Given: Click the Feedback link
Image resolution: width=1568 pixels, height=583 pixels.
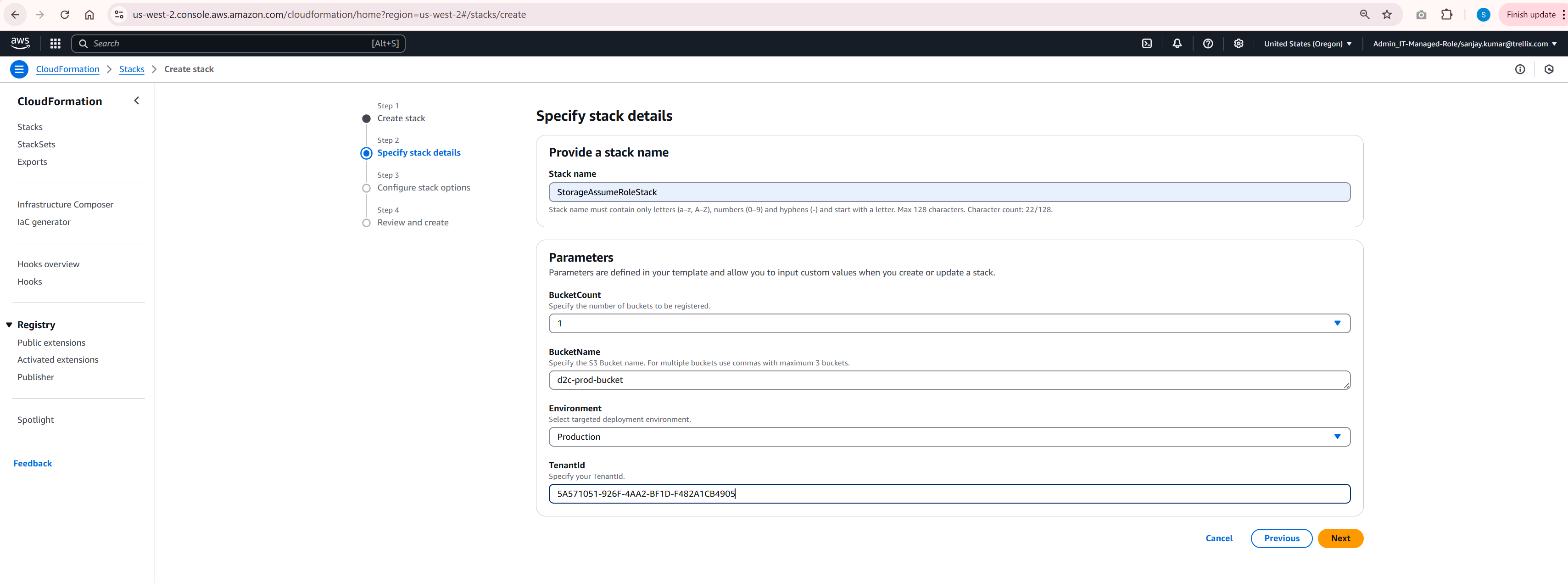Looking at the screenshot, I should 32,463.
